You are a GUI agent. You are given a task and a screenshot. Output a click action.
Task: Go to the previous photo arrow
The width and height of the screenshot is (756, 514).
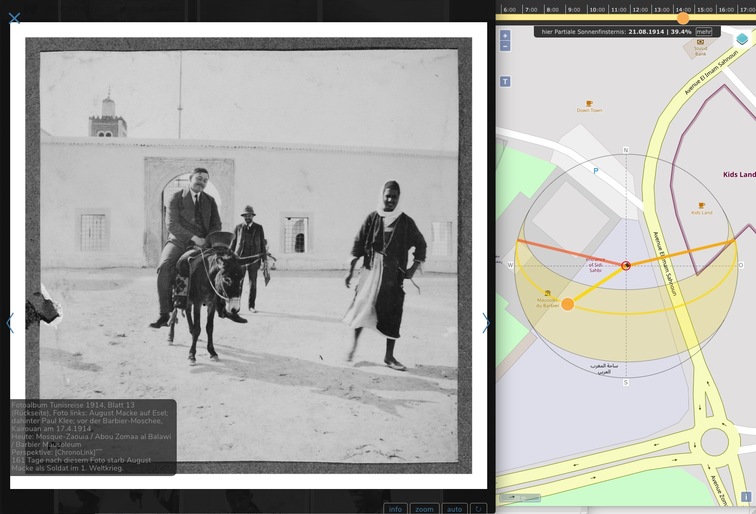[10, 323]
